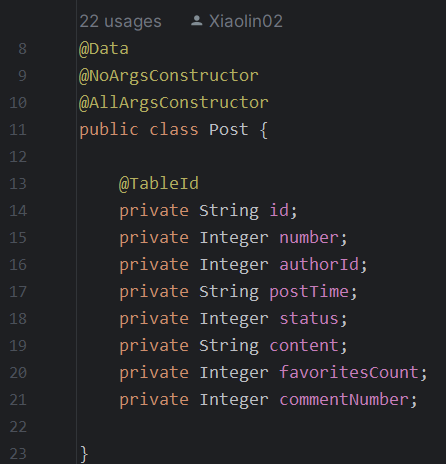Image resolution: width=446 pixels, height=464 pixels.
Task: Click the favoritesCount field name
Action: (x=349, y=372)
